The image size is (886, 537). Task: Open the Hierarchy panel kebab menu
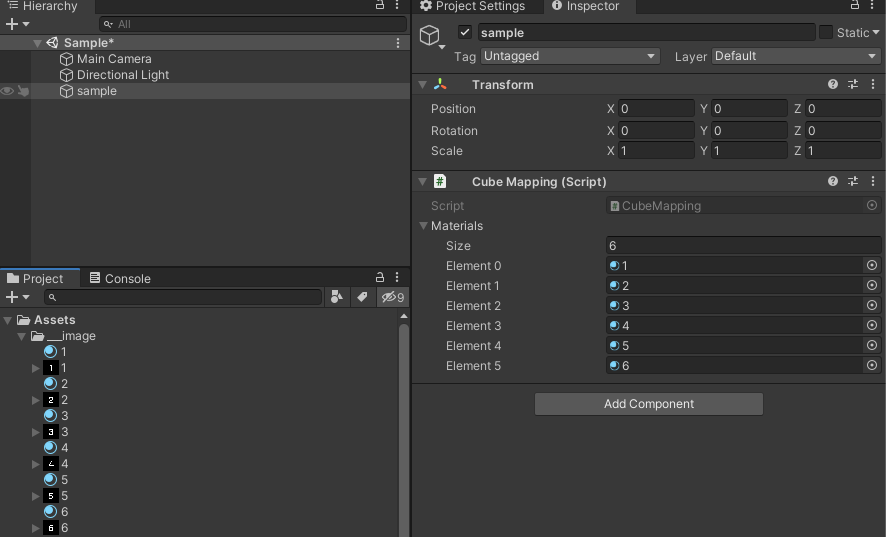point(397,5)
